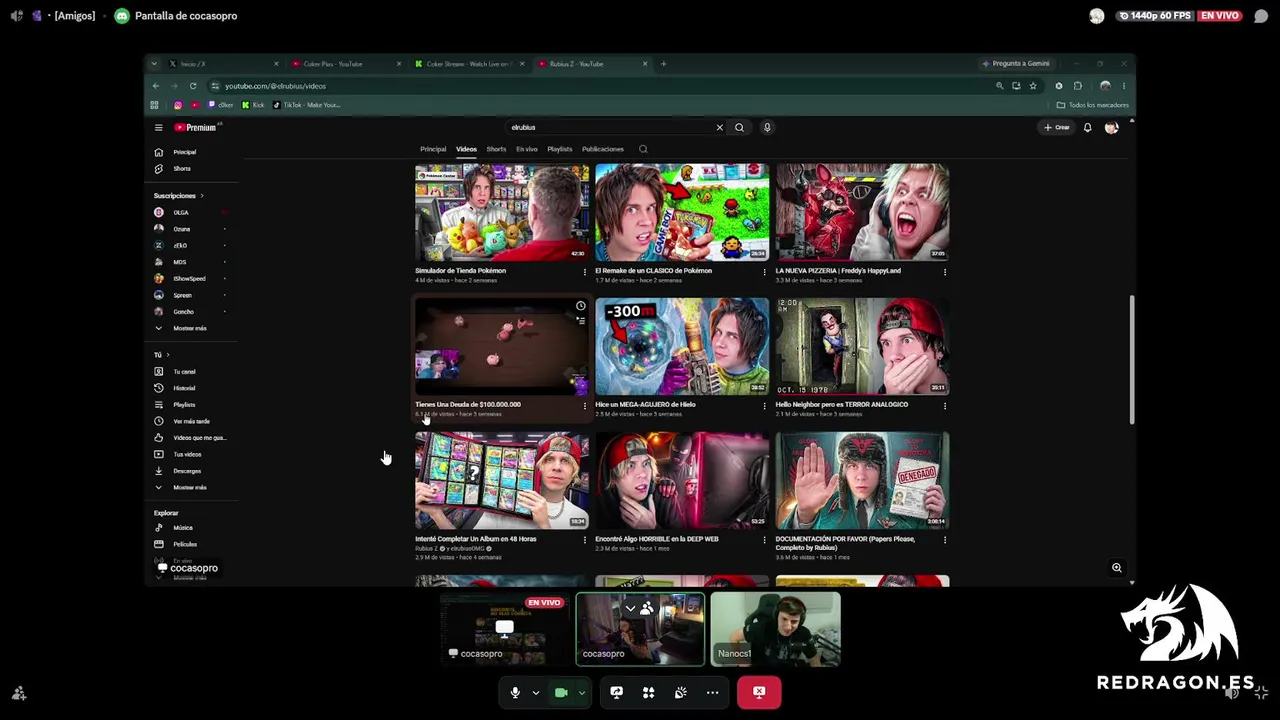
Task: Mute the Discord microphone
Action: pyautogui.click(x=515, y=692)
